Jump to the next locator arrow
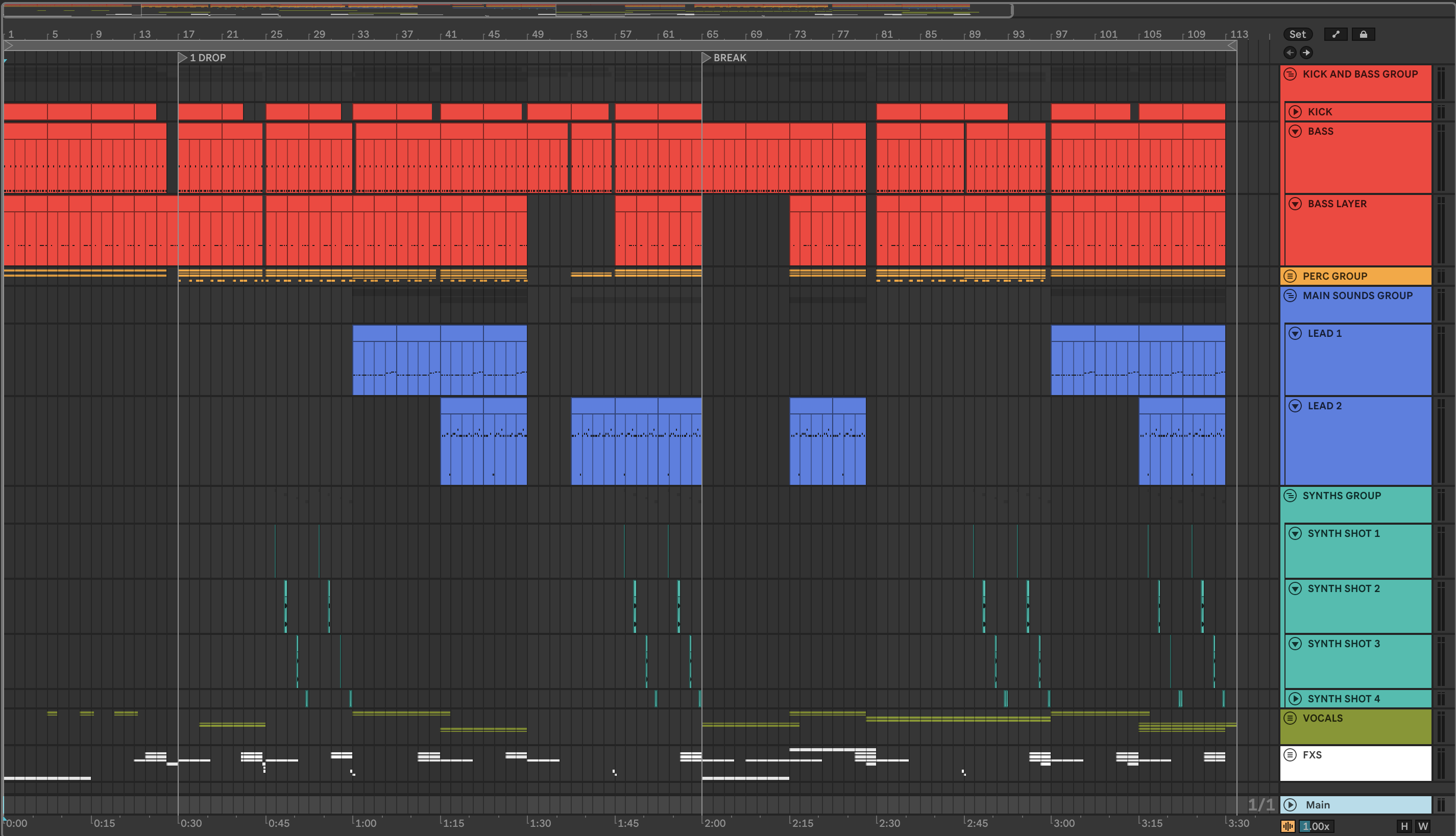 (1306, 53)
